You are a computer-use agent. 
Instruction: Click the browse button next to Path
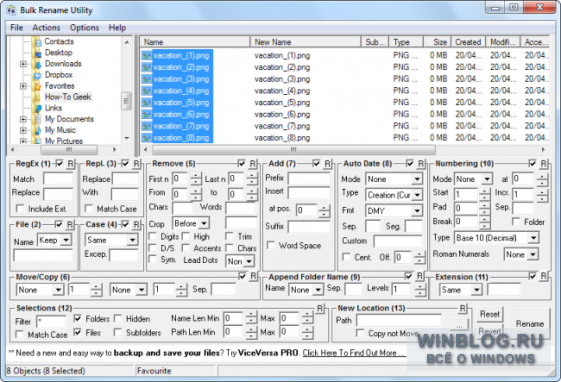click(459, 325)
